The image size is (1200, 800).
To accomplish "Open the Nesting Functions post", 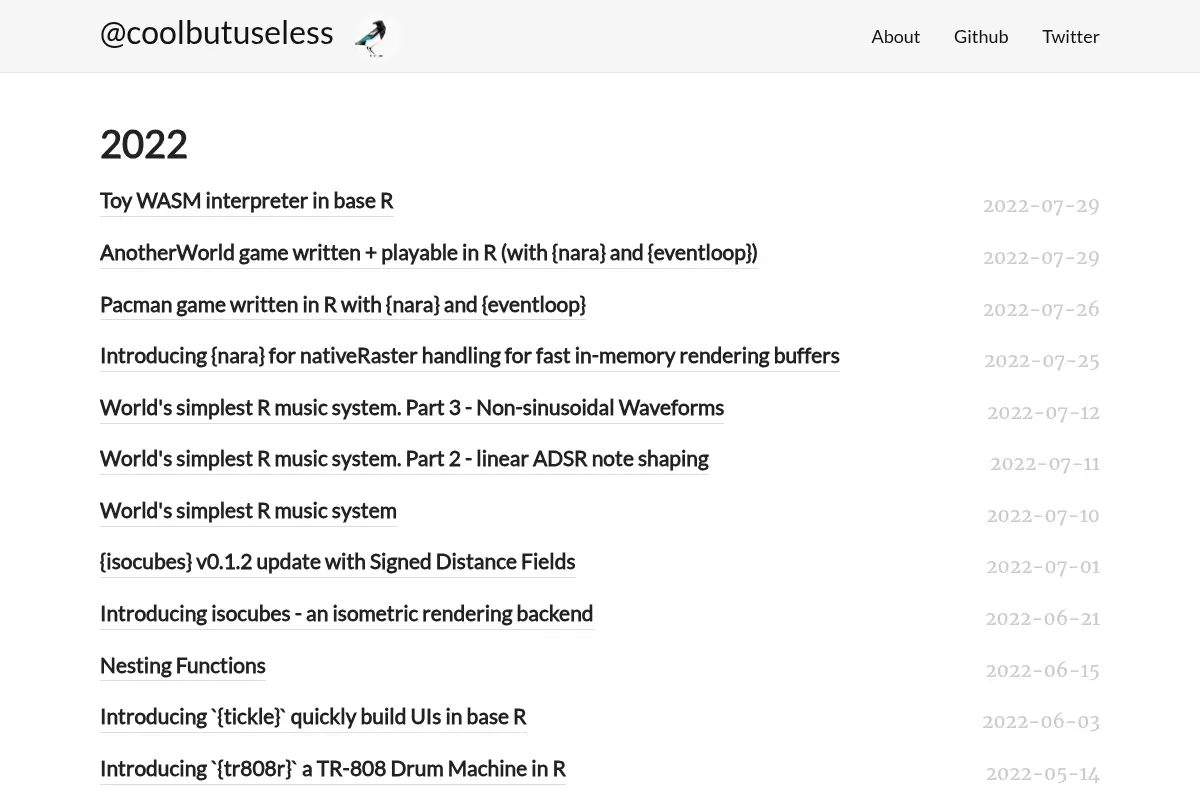I will click(183, 666).
